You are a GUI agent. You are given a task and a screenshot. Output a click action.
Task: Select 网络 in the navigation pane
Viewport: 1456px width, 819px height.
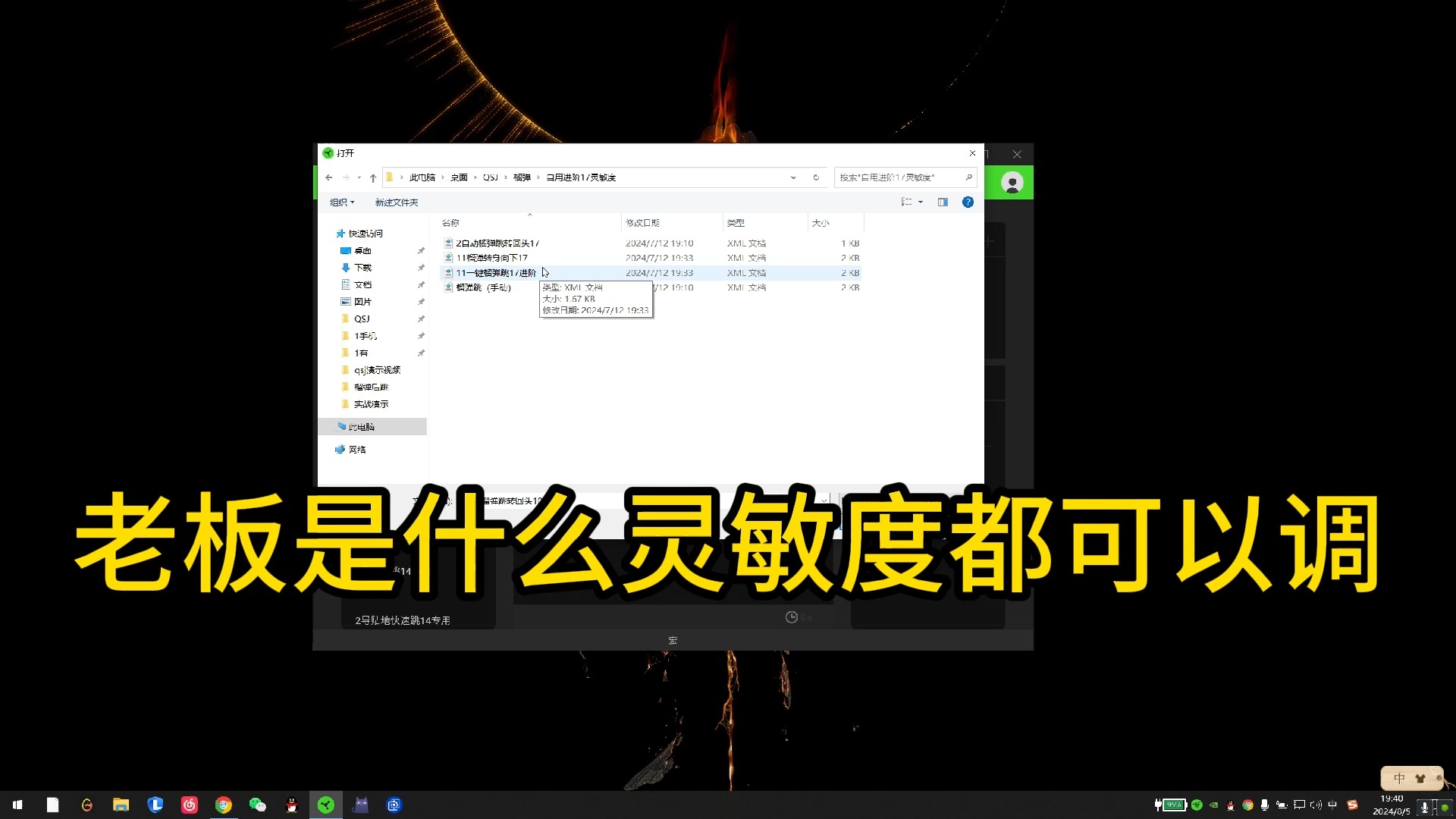coord(357,450)
